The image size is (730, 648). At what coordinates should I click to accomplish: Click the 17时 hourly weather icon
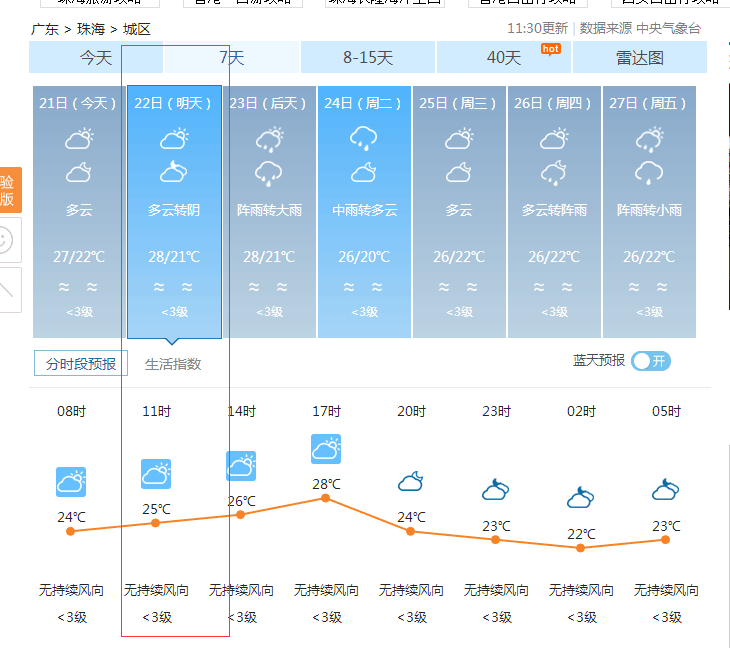[x=326, y=449]
